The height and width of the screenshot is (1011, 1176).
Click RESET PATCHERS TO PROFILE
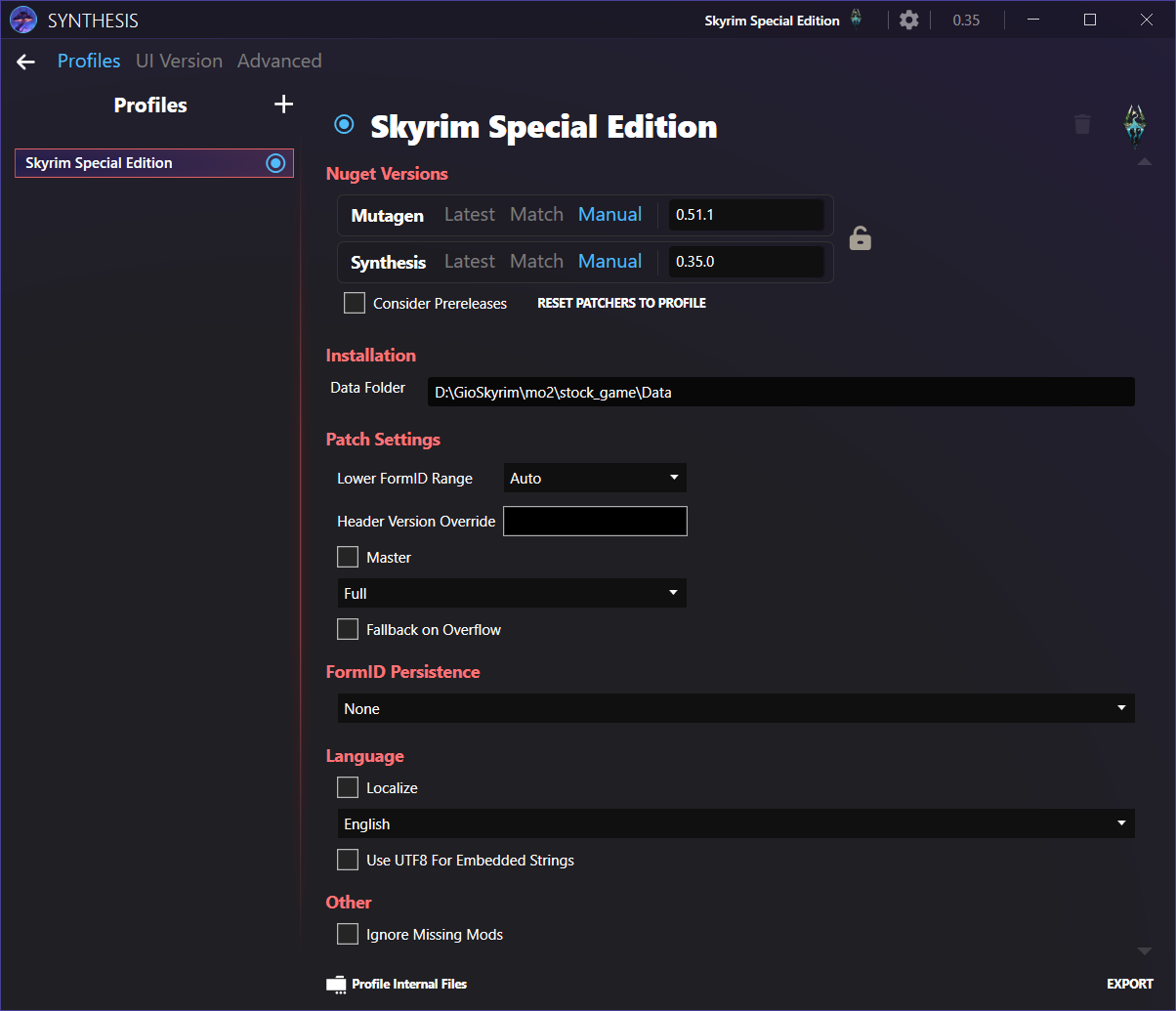click(x=621, y=303)
